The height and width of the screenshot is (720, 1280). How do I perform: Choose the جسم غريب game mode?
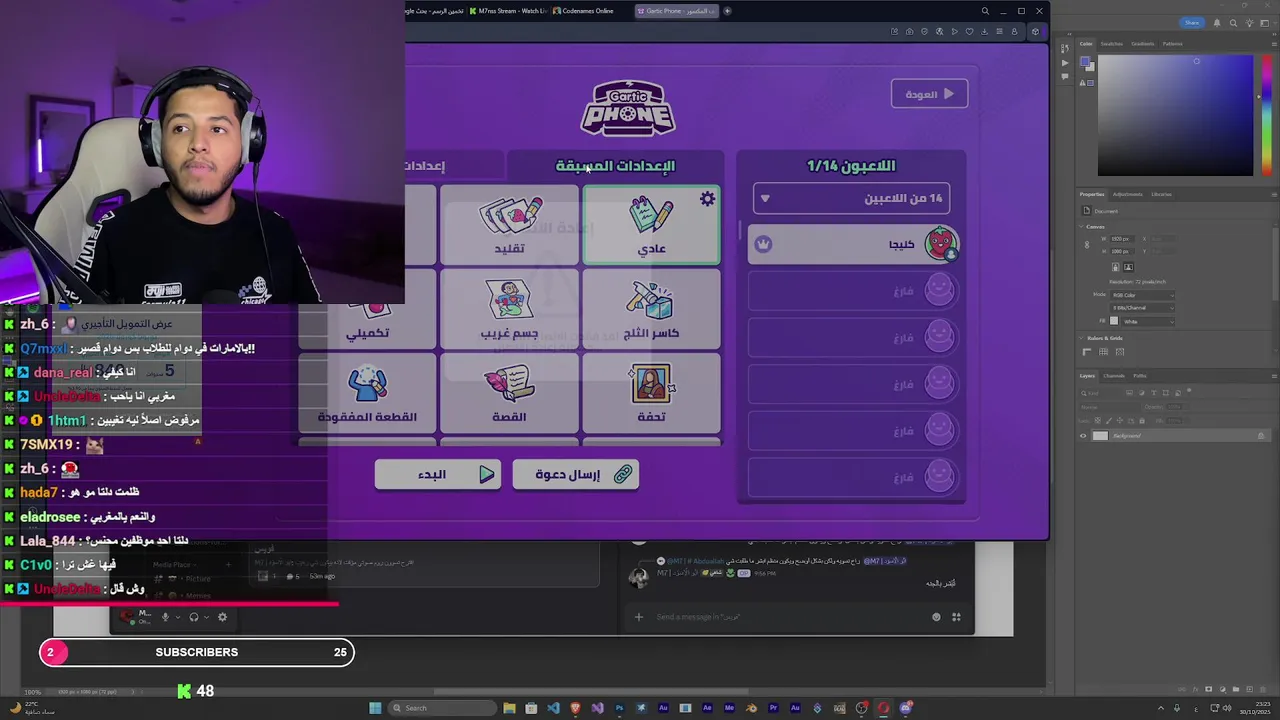509,309
